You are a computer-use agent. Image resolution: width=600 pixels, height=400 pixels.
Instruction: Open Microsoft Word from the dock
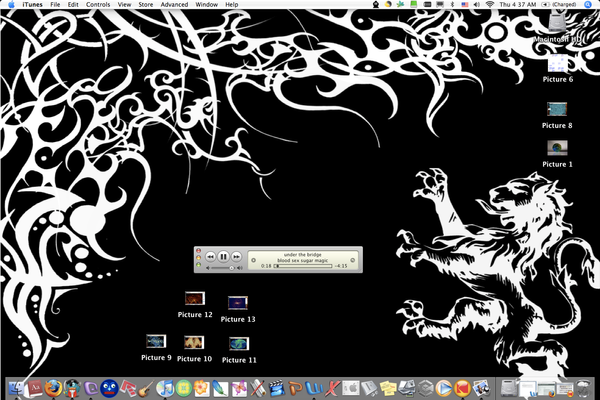pyautogui.click(x=314, y=389)
